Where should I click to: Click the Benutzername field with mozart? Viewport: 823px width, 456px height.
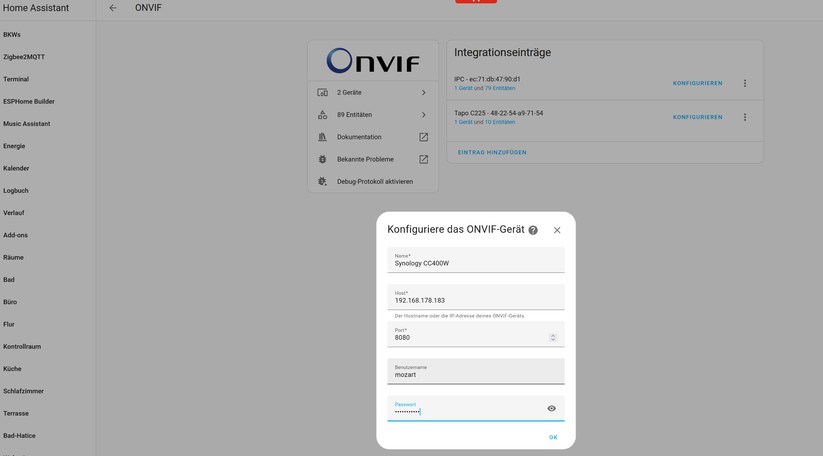click(x=476, y=372)
